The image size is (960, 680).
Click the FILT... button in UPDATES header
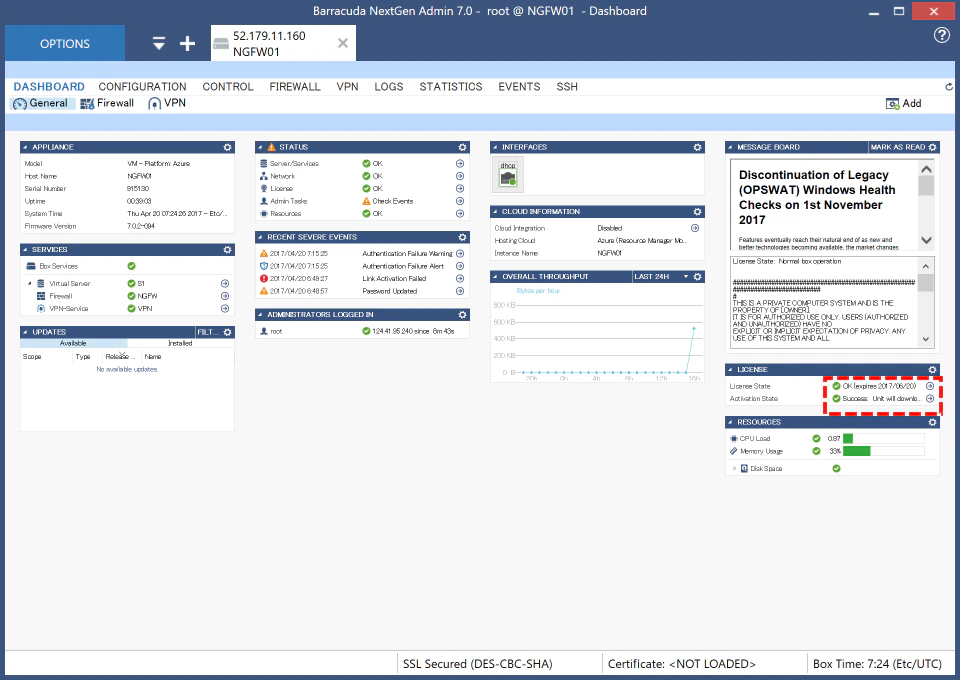coord(208,332)
